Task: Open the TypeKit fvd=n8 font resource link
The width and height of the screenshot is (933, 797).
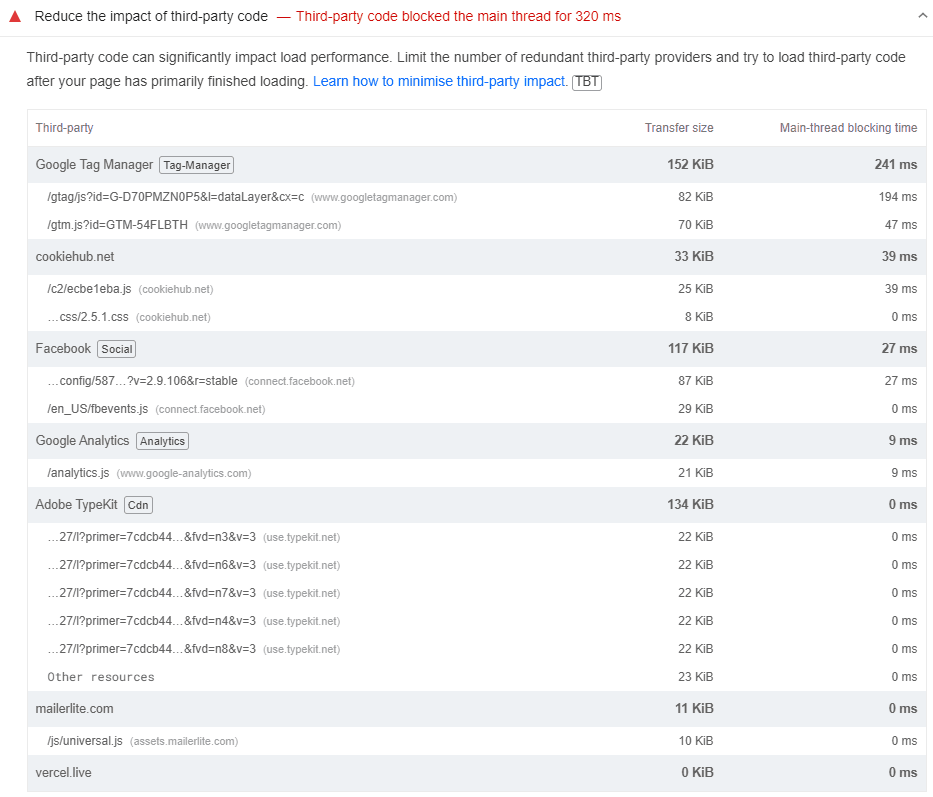Action: (152, 649)
